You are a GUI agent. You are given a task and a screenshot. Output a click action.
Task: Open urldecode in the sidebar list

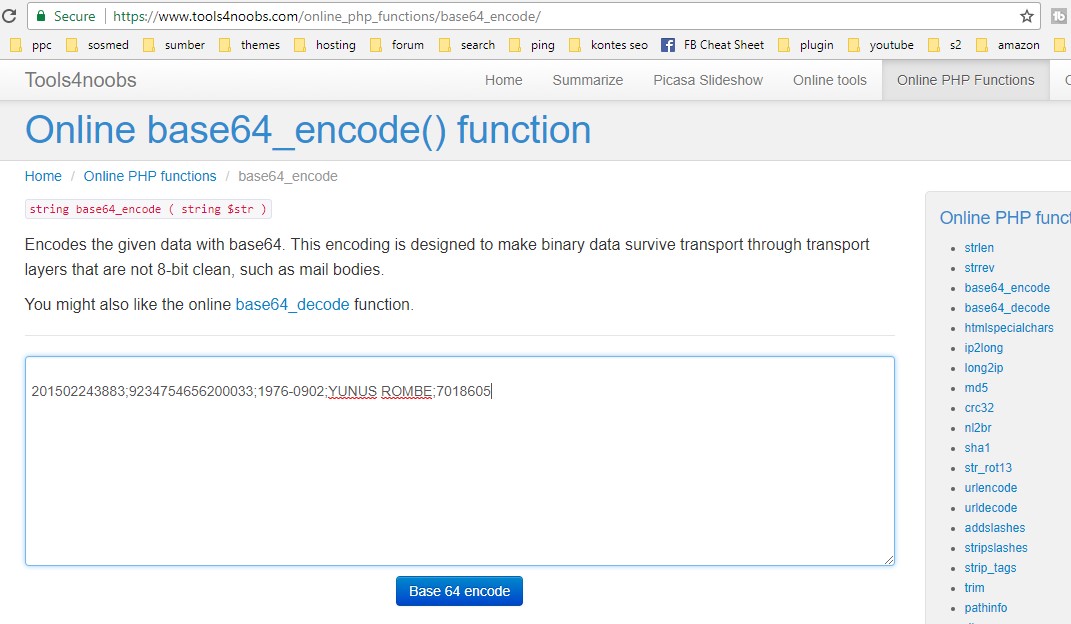(x=990, y=508)
